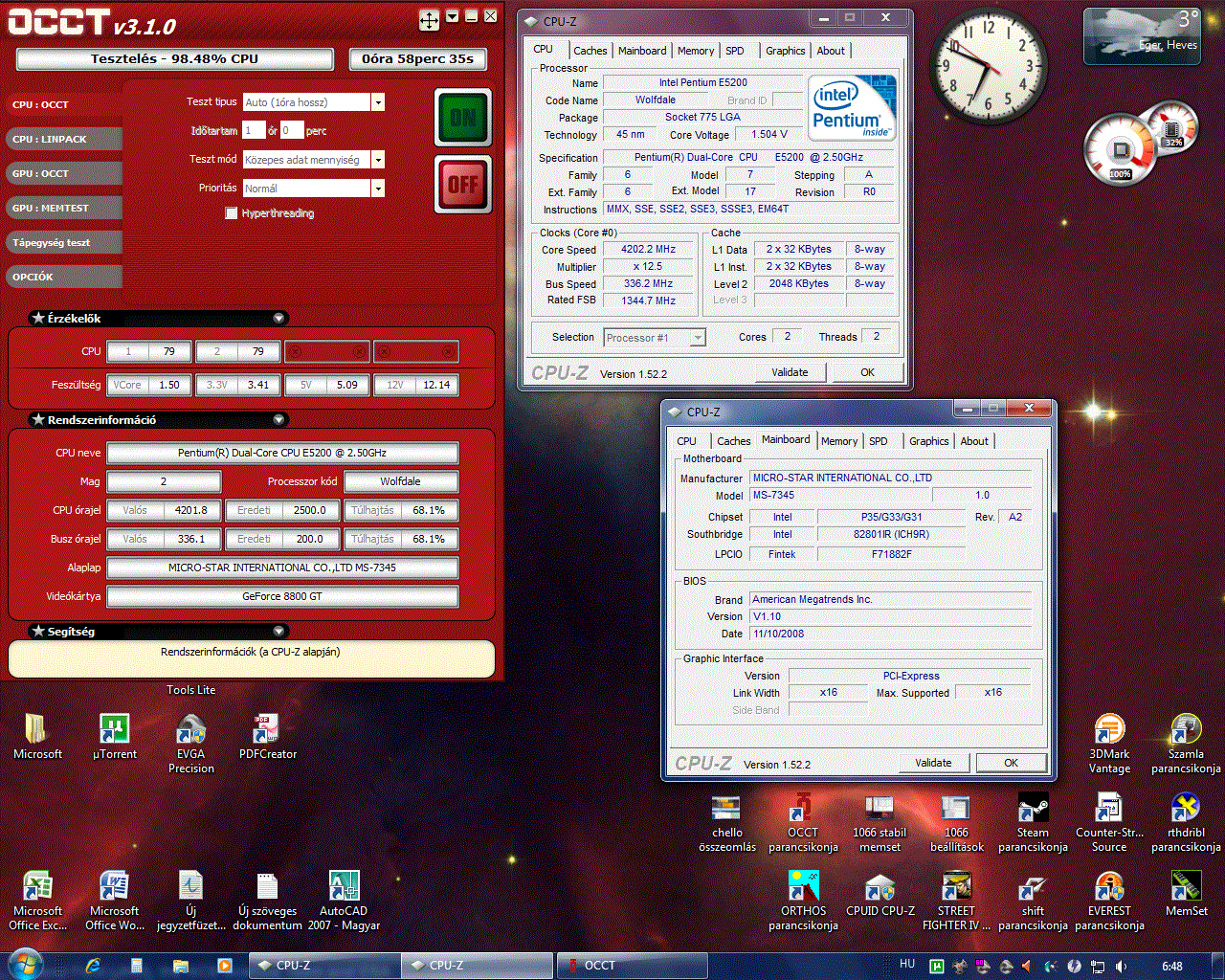Viewport: 1225px width, 980px height.
Task: Open the Teszt tipus dropdown
Action: point(378,102)
